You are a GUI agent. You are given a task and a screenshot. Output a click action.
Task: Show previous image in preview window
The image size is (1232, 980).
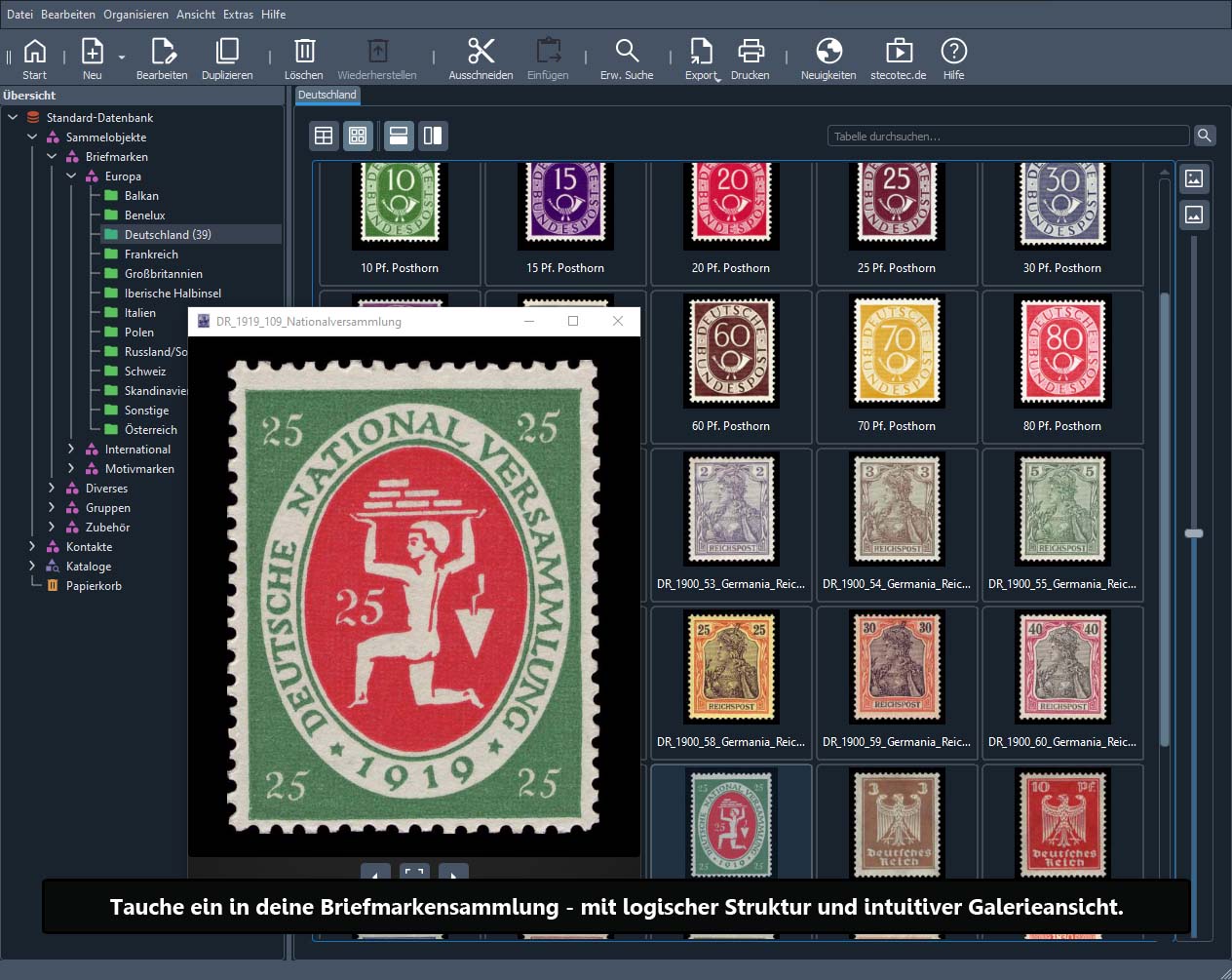pos(375,872)
